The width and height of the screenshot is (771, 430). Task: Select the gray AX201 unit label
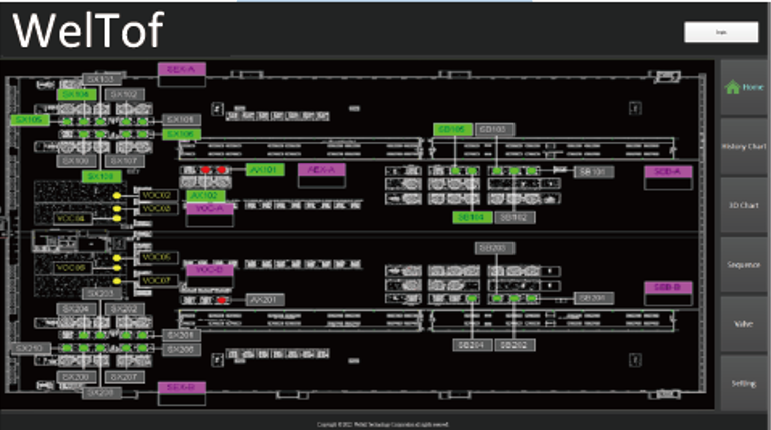click(267, 299)
